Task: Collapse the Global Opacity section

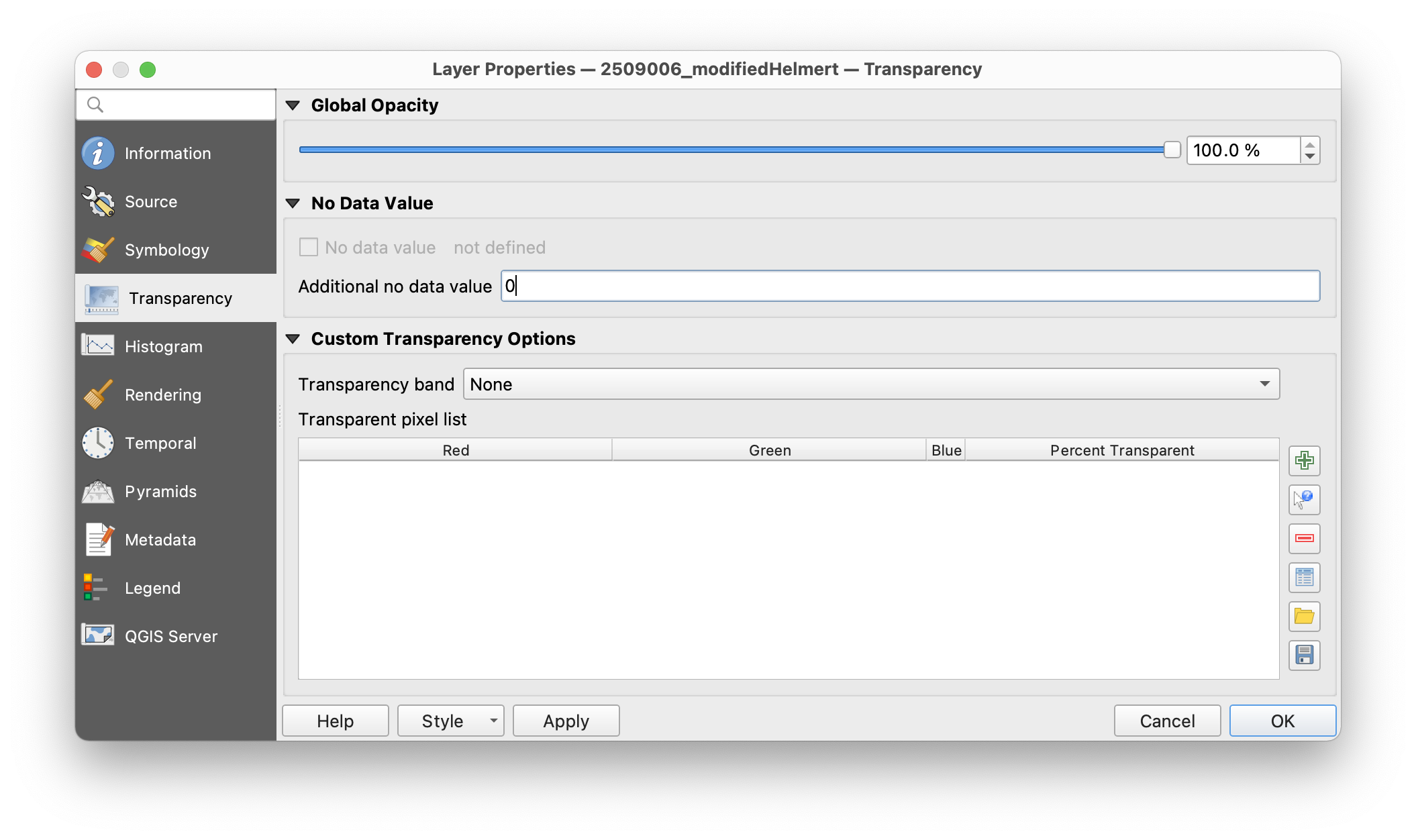Action: (x=293, y=105)
